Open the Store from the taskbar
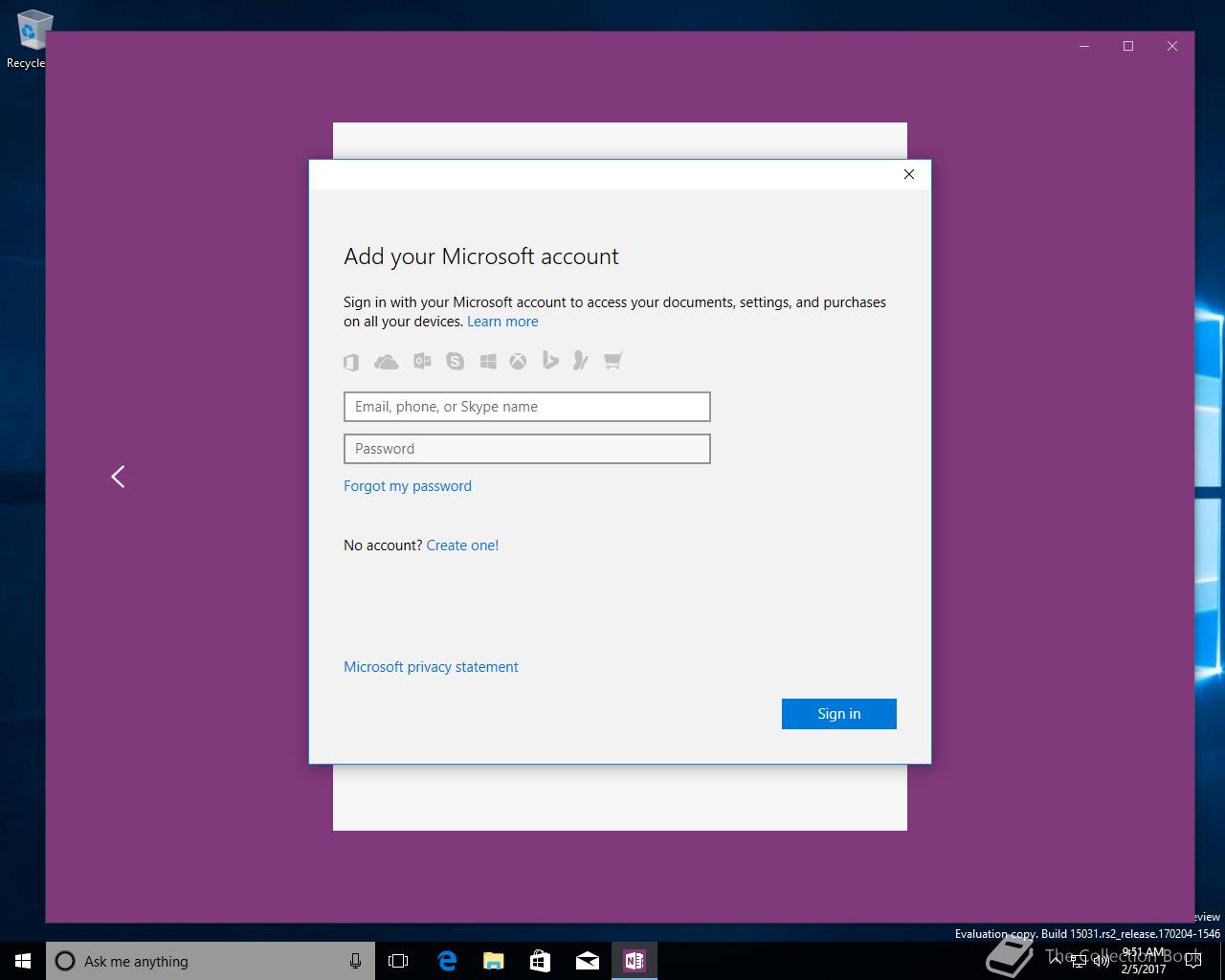Screen dimensions: 1225x980 541,961
